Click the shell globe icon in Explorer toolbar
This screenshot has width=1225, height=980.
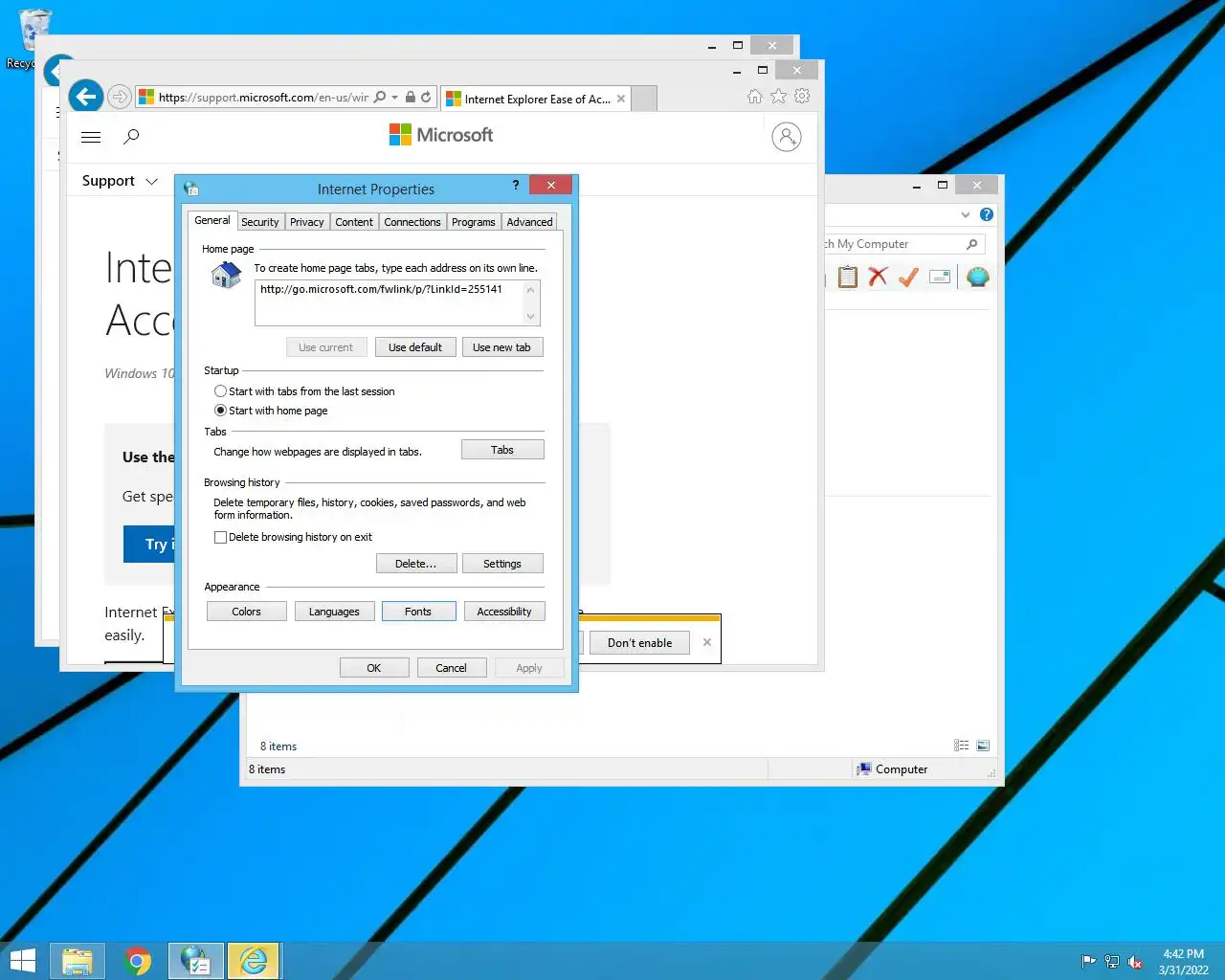coord(977,277)
